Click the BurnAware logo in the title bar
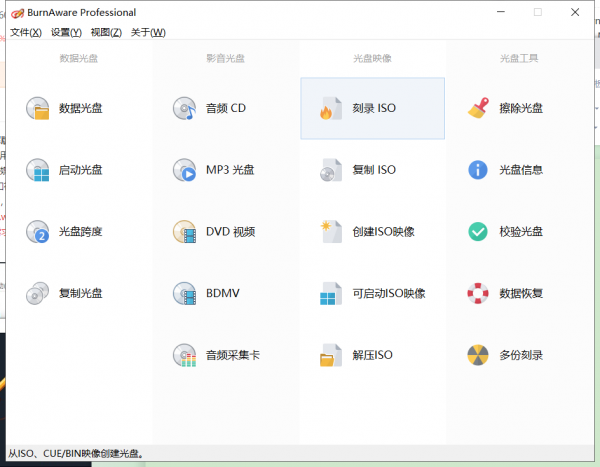Viewport: 600px width, 467px height. pos(18,13)
